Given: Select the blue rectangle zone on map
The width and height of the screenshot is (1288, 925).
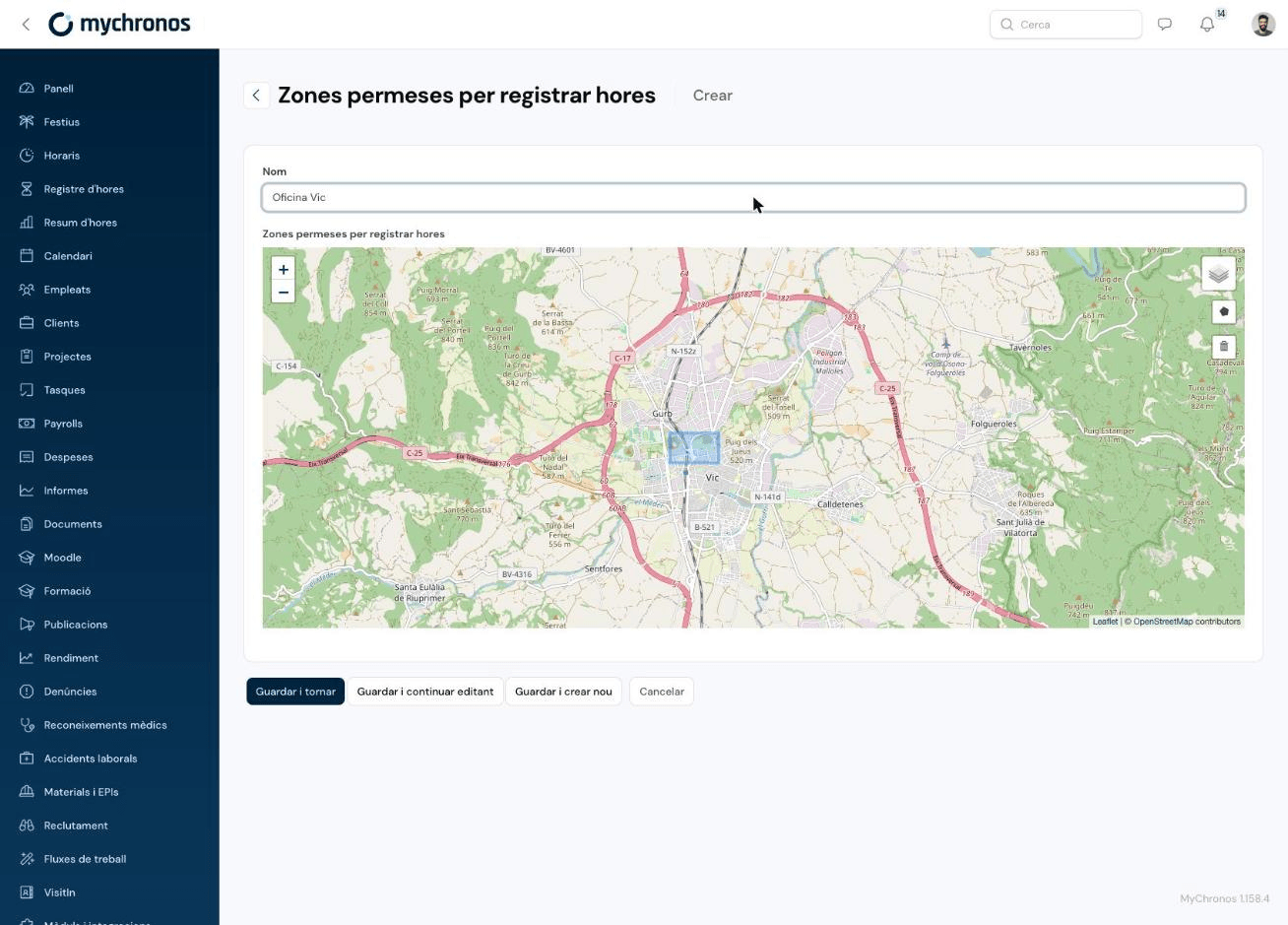Looking at the screenshot, I should click(694, 448).
